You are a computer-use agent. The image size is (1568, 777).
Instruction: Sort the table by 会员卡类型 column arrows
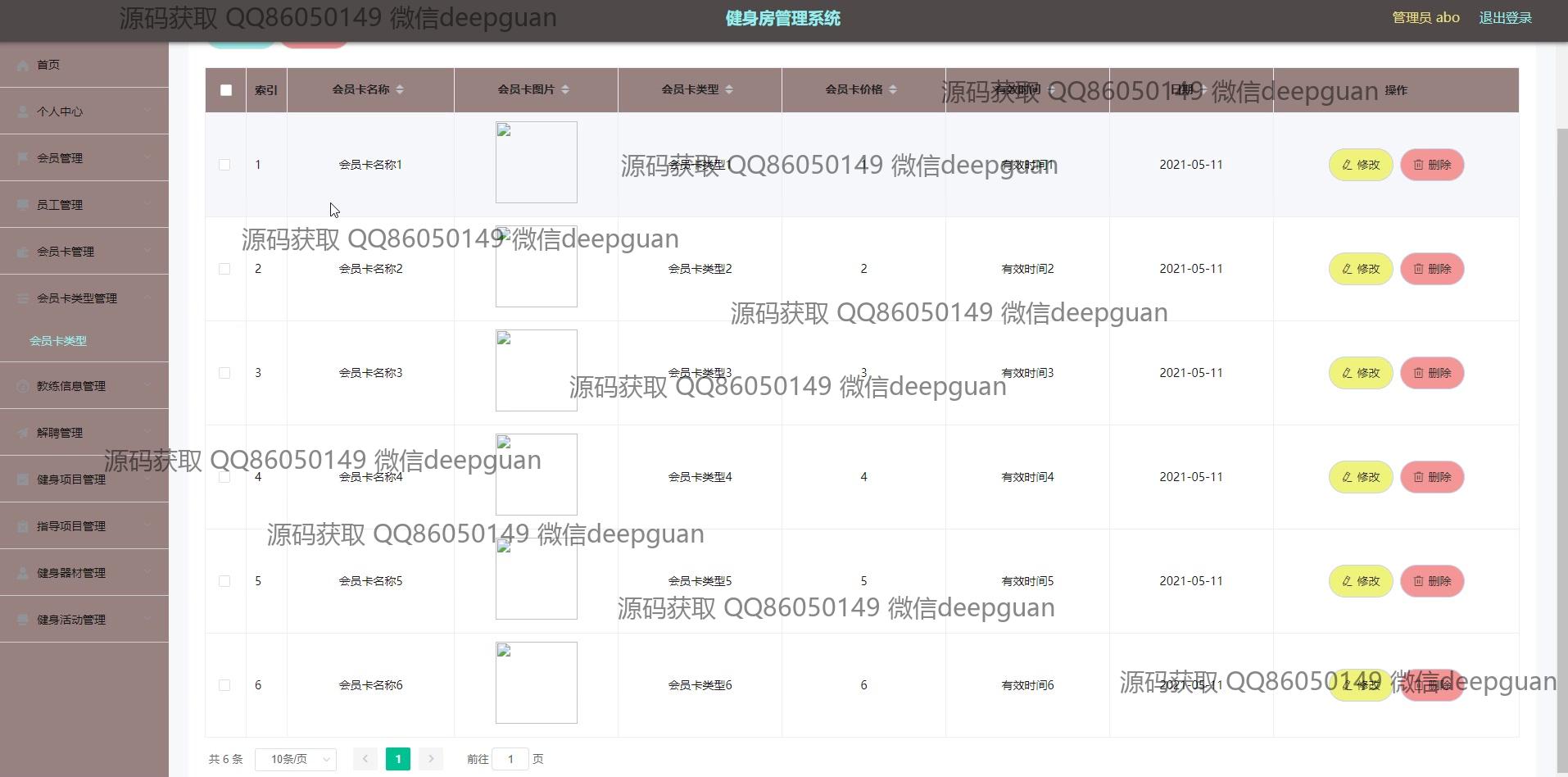[729, 89]
